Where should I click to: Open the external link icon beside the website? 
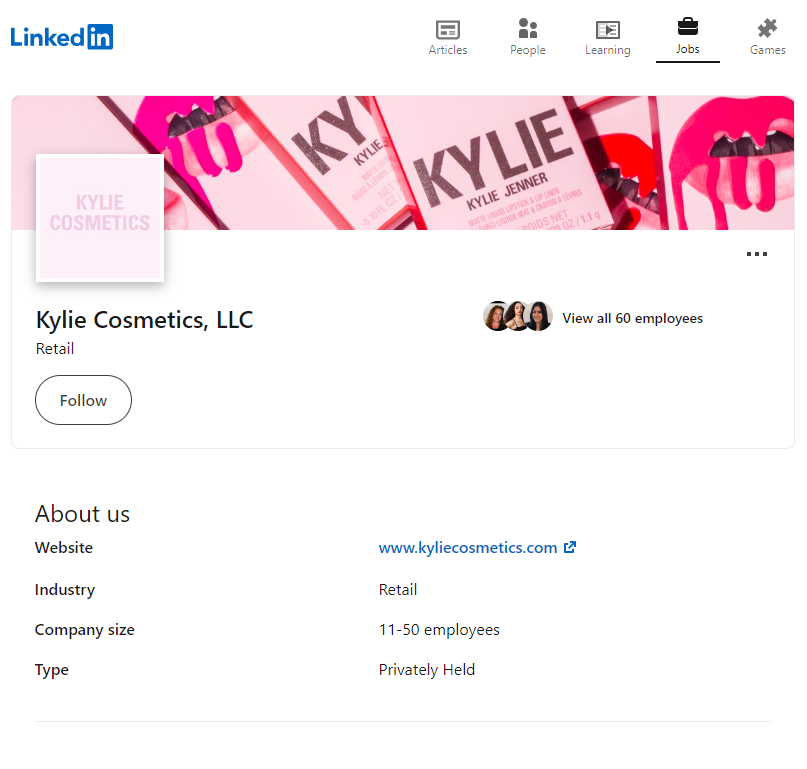[570, 548]
